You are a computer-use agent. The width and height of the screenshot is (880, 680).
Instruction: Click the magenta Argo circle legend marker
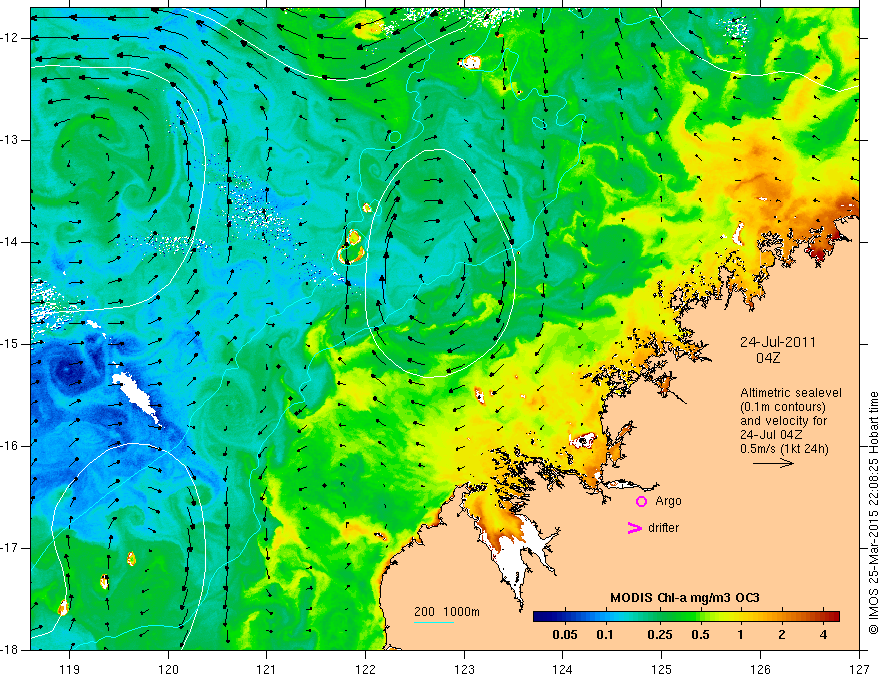click(641, 501)
